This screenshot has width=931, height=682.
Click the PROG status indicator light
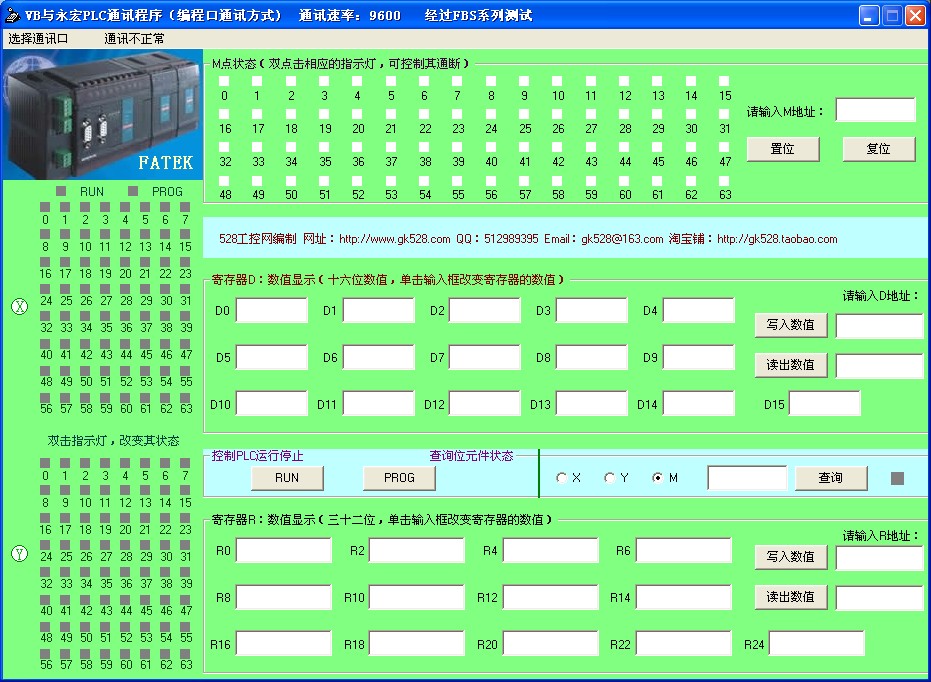click(x=132, y=191)
